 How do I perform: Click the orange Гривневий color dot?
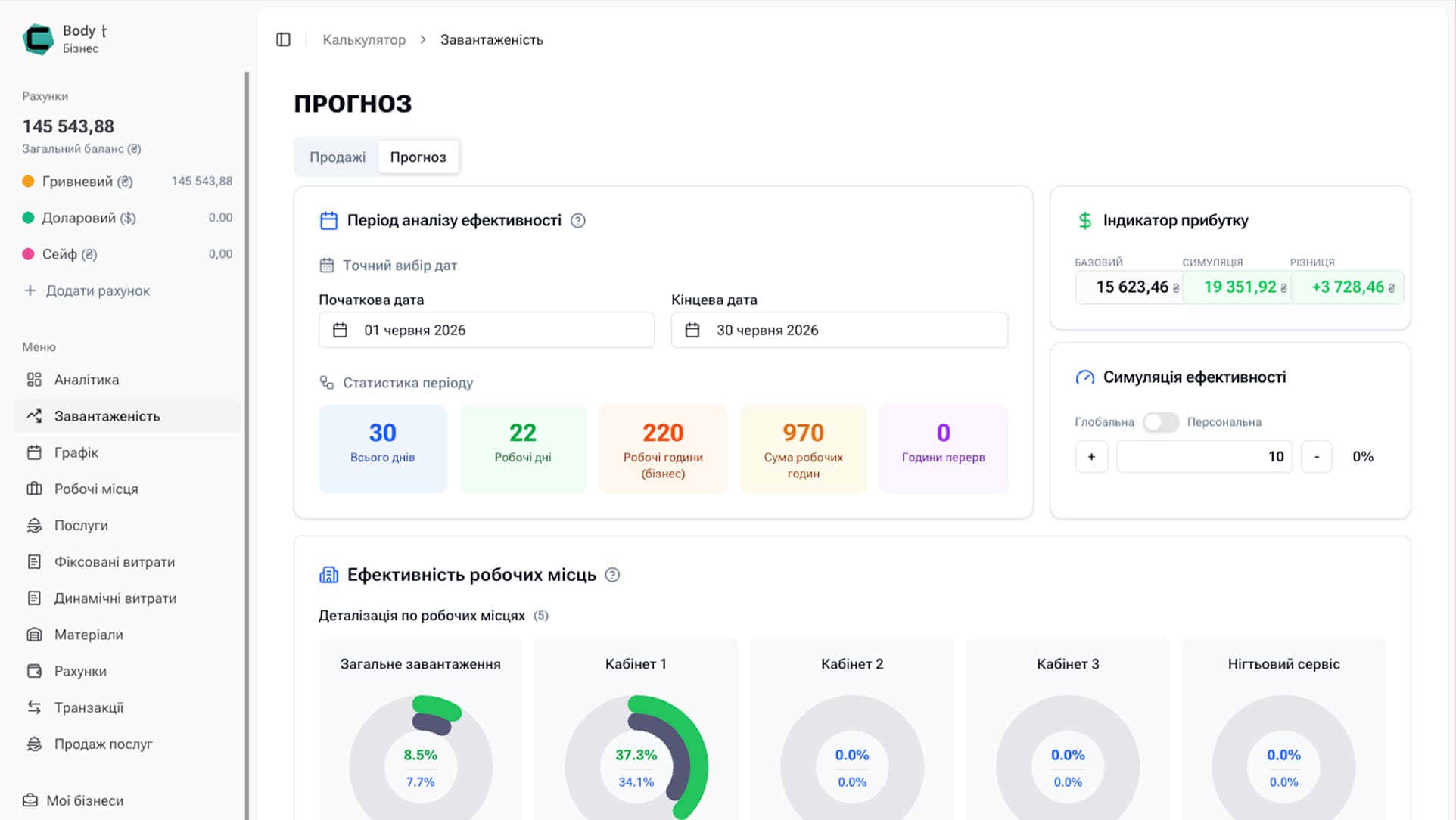28,182
